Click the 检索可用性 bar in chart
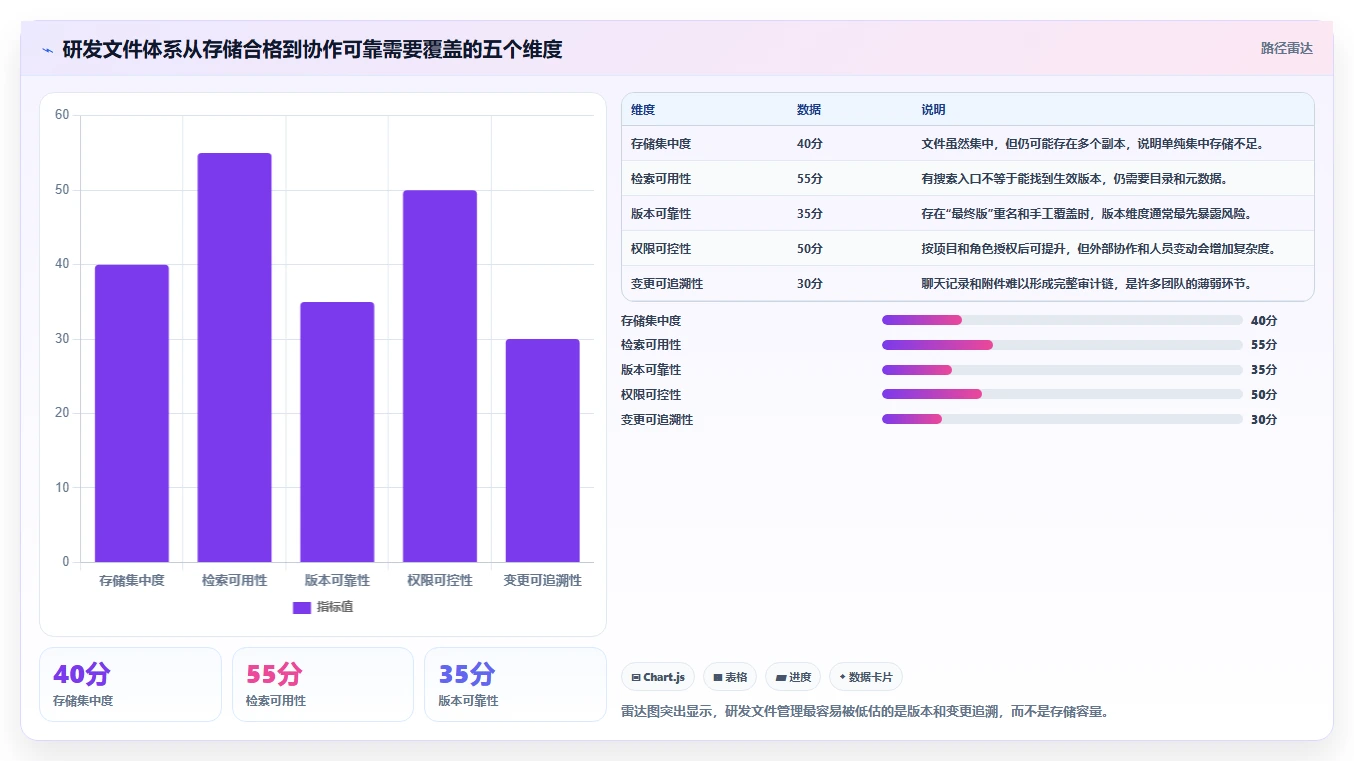 [x=234, y=357]
